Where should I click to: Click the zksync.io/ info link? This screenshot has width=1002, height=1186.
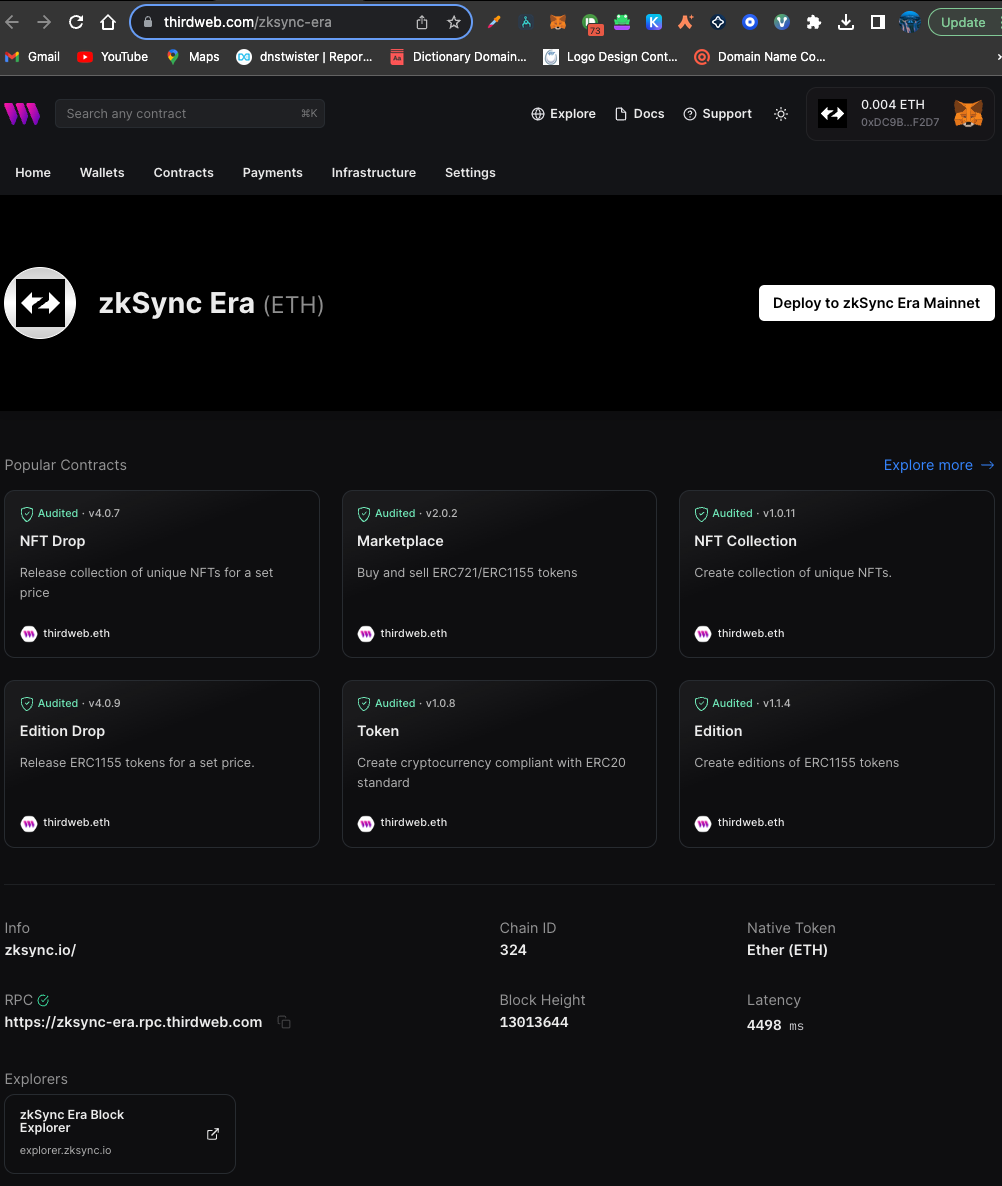(40, 950)
